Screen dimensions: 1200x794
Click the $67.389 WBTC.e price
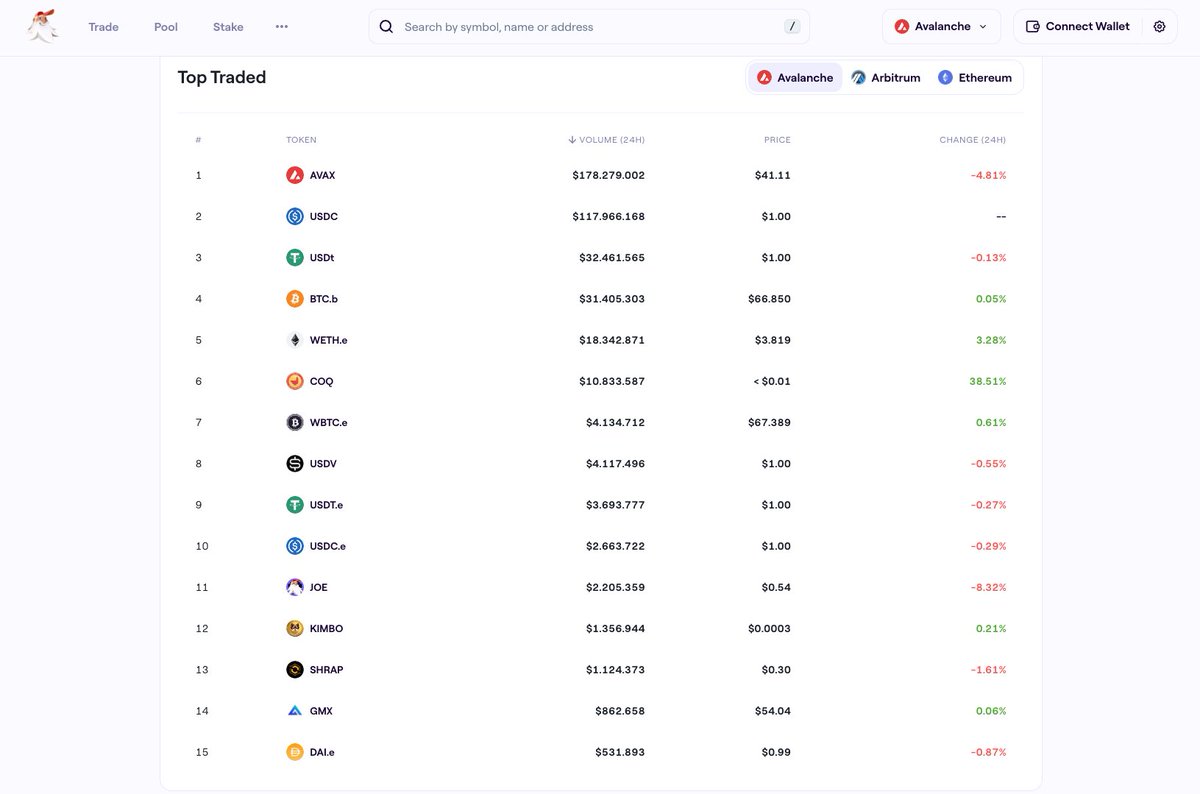pos(769,422)
